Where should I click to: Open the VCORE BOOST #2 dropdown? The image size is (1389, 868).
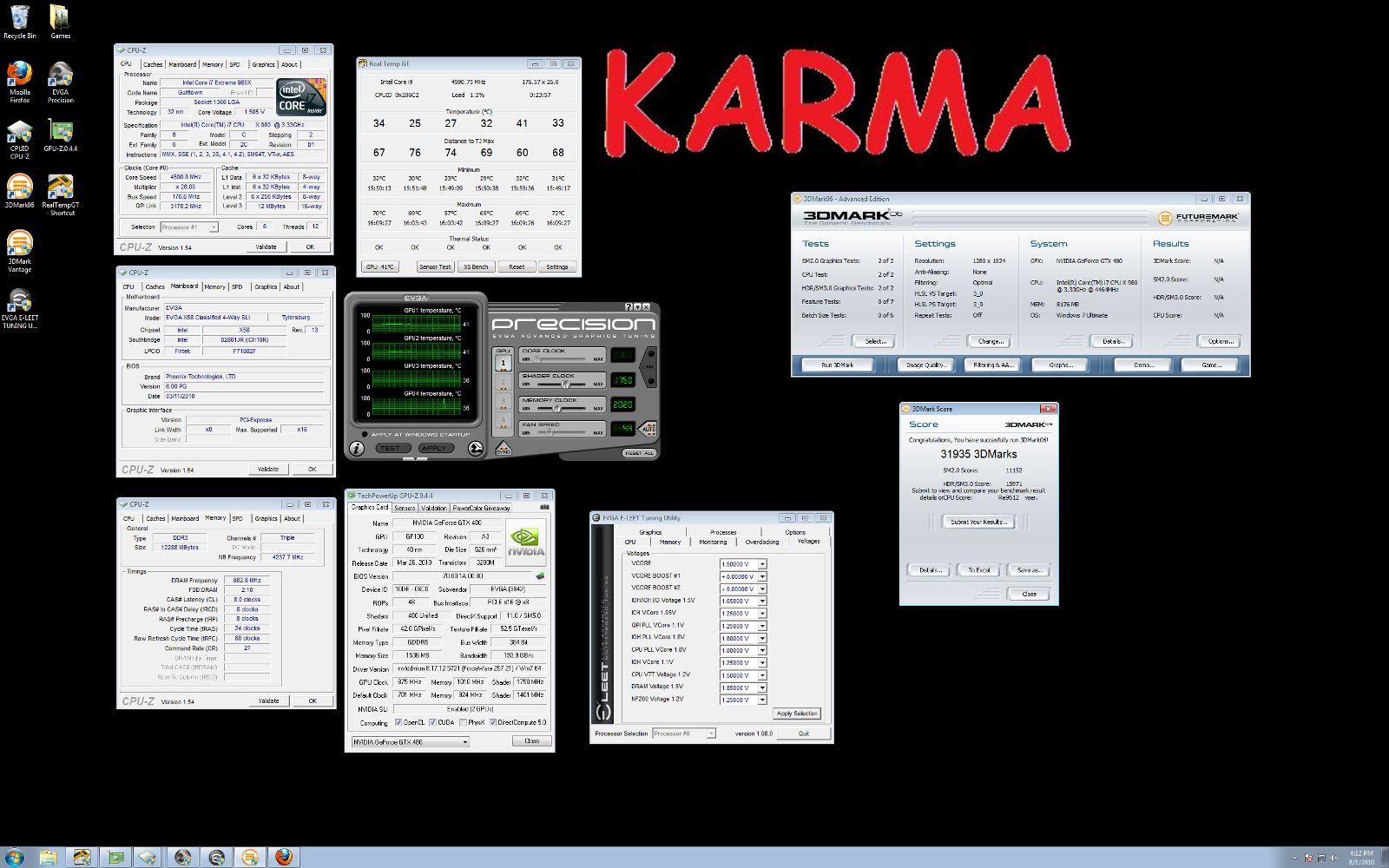(x=762, y=589)
